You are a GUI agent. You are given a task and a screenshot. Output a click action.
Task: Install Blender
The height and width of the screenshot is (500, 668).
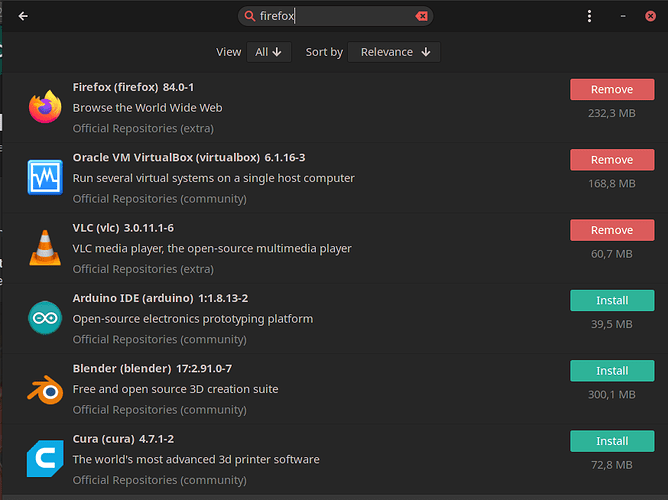click(x=612, y=371)
